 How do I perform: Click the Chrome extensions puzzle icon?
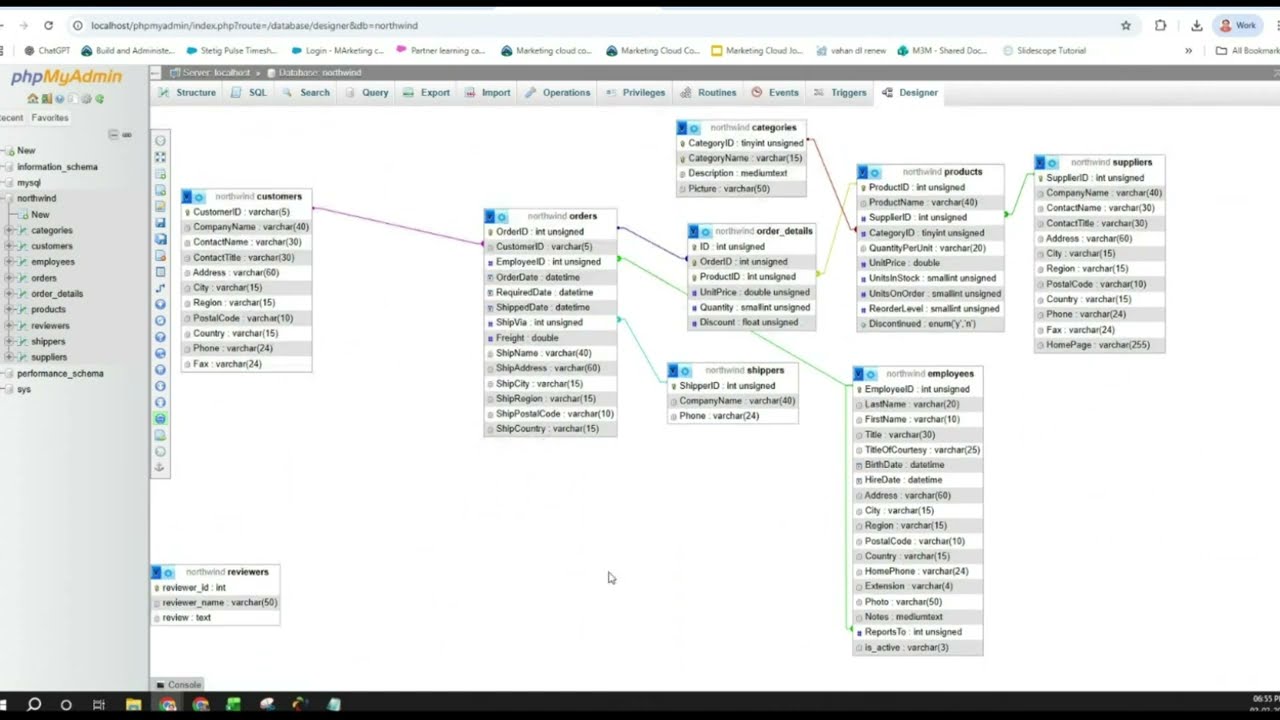[1160, 25]
